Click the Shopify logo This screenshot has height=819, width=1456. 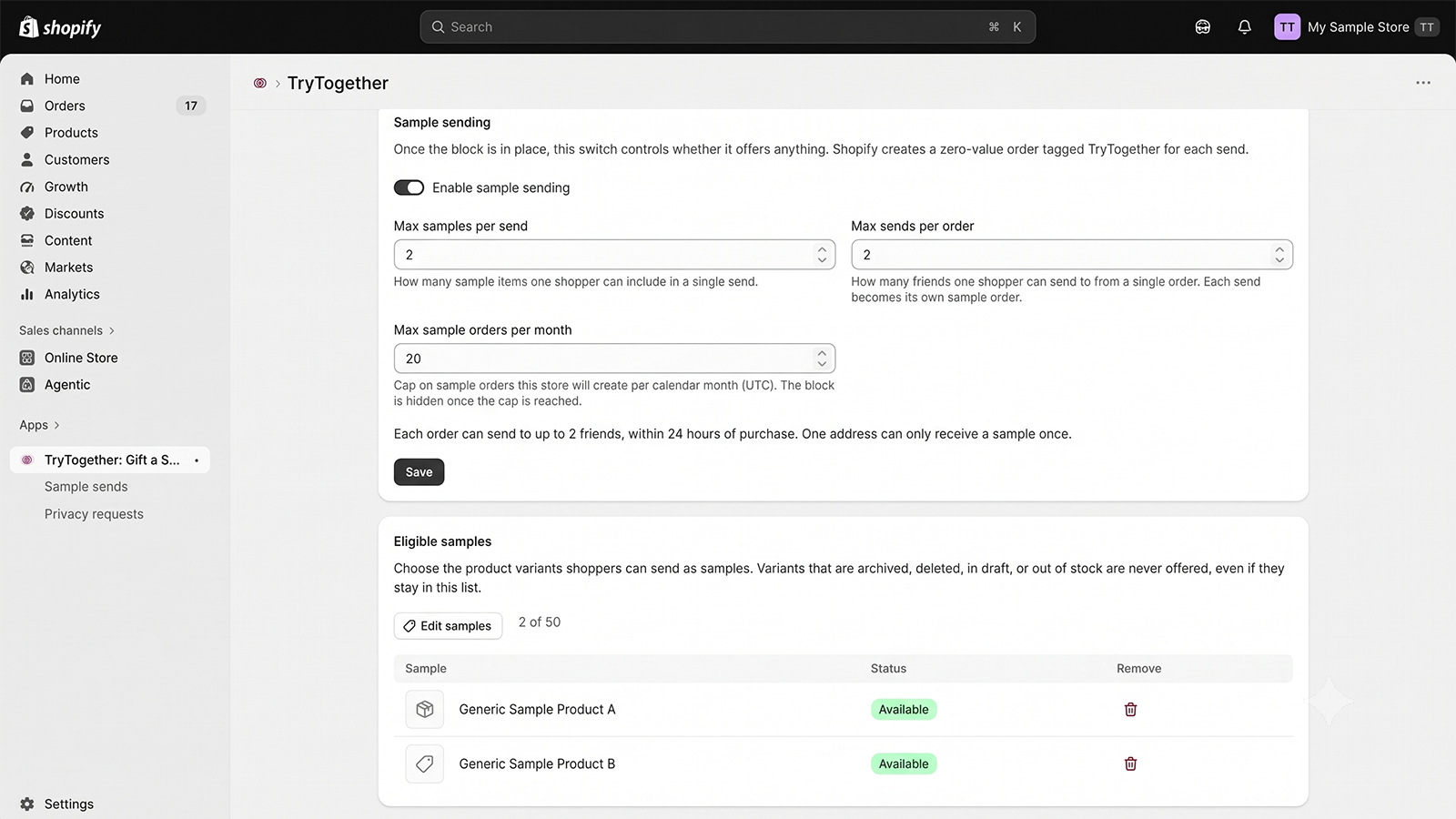(x=60, y=27)
